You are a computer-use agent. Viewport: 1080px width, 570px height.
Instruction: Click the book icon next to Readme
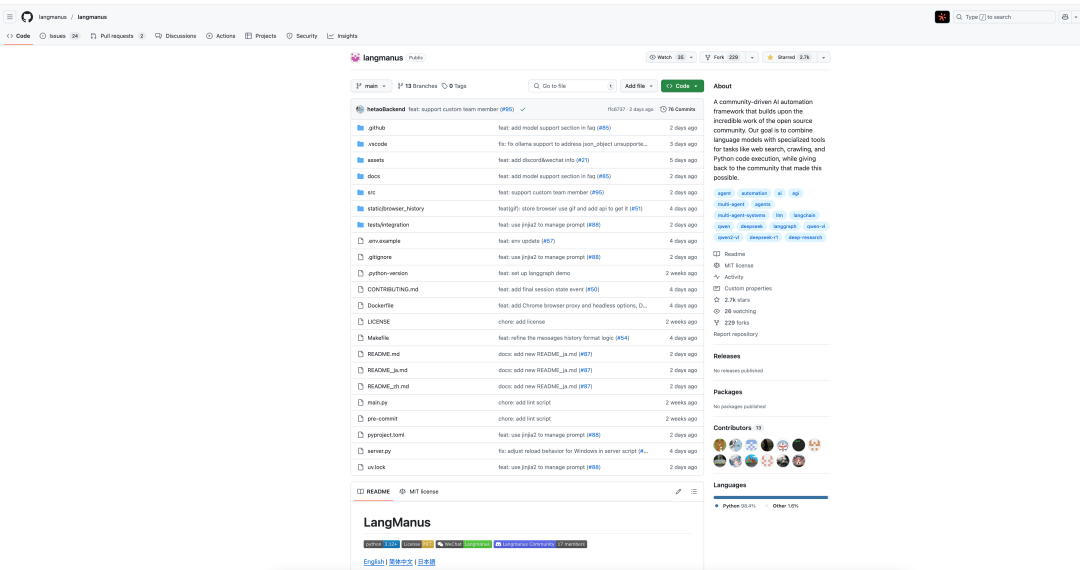716,254
